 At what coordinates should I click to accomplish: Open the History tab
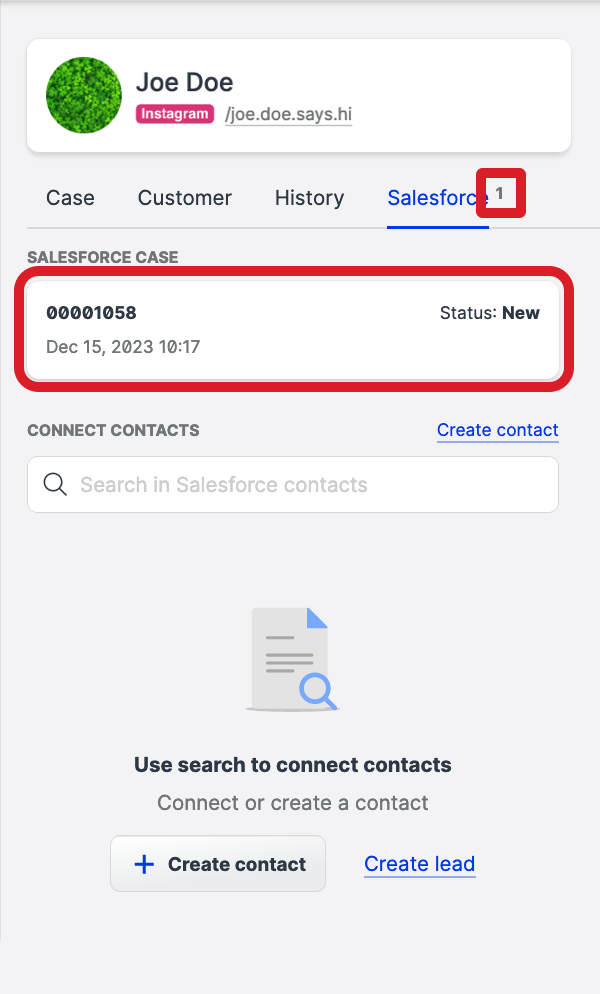pyautogui.click(x=309, y=198)
